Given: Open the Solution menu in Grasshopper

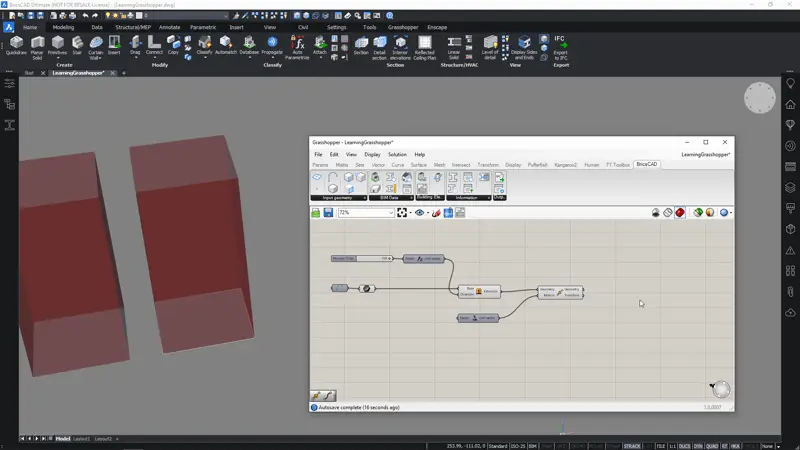Looking at the screenshot, I should [x=397, y=155].
